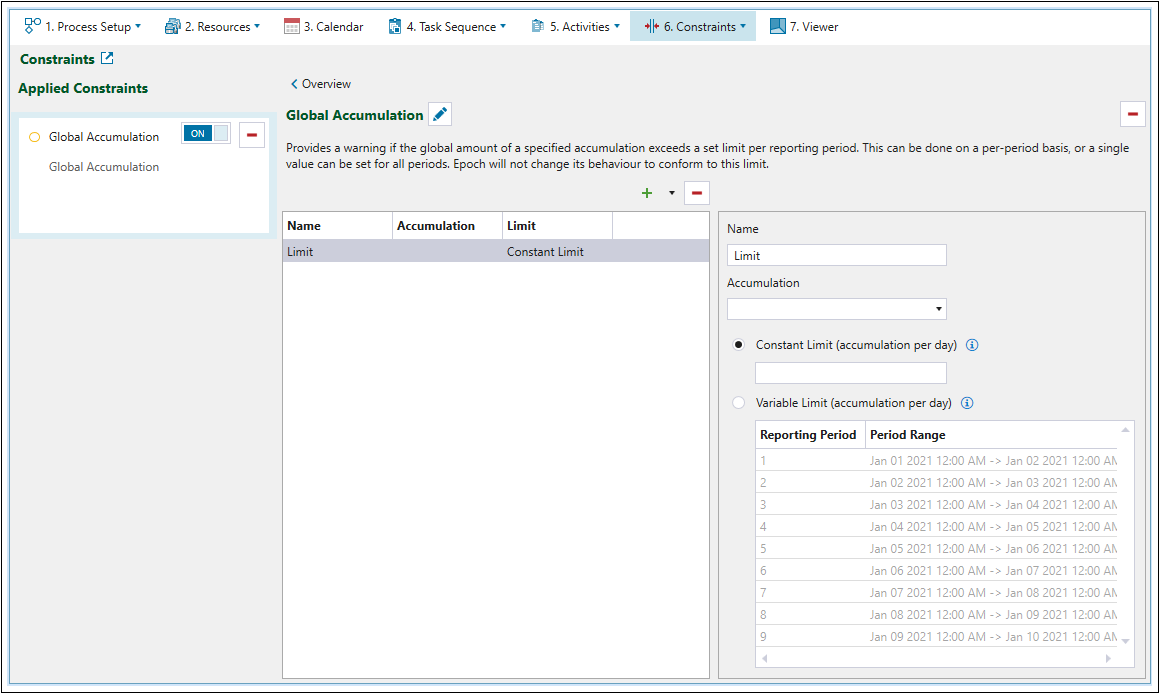Select the Variable Limit radio button
The width and height of the screenshot is (1161, 695).
pyautogui.click(x=739, y=403)
